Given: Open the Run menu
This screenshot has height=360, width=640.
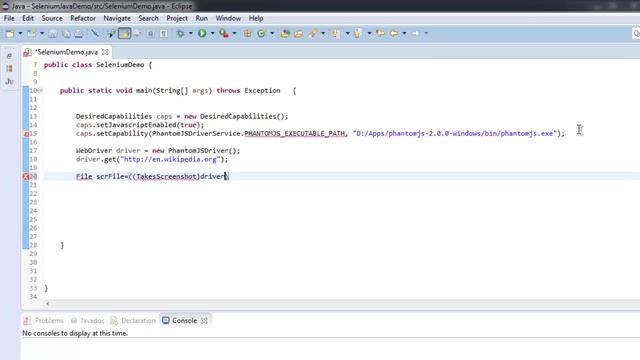Looking at the screenshot, I should click(x=202, y=18).
